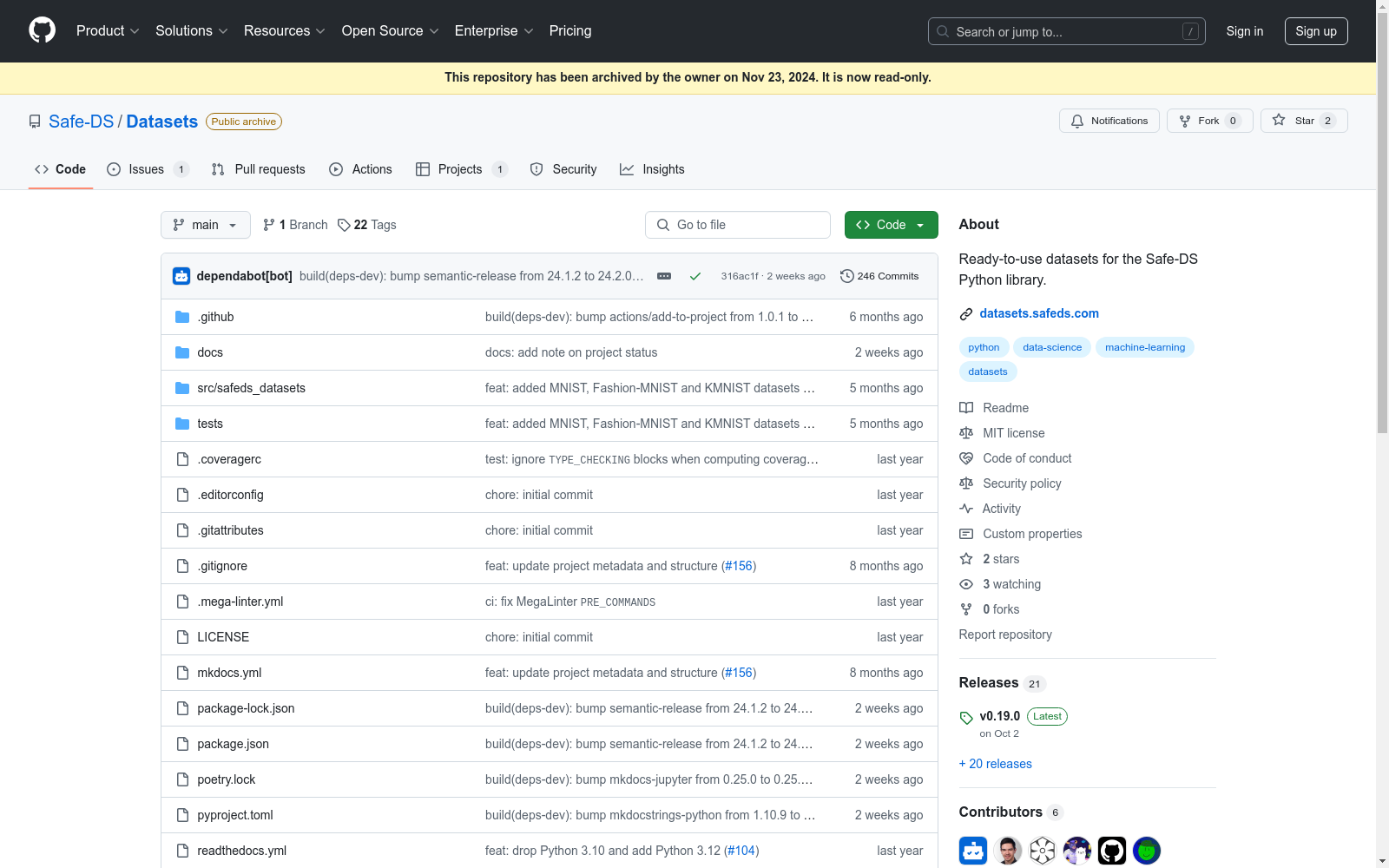The width and height of the screenshot is (1389, 868).
Task: Open the docs folder icon
Action: click(182, 352)
